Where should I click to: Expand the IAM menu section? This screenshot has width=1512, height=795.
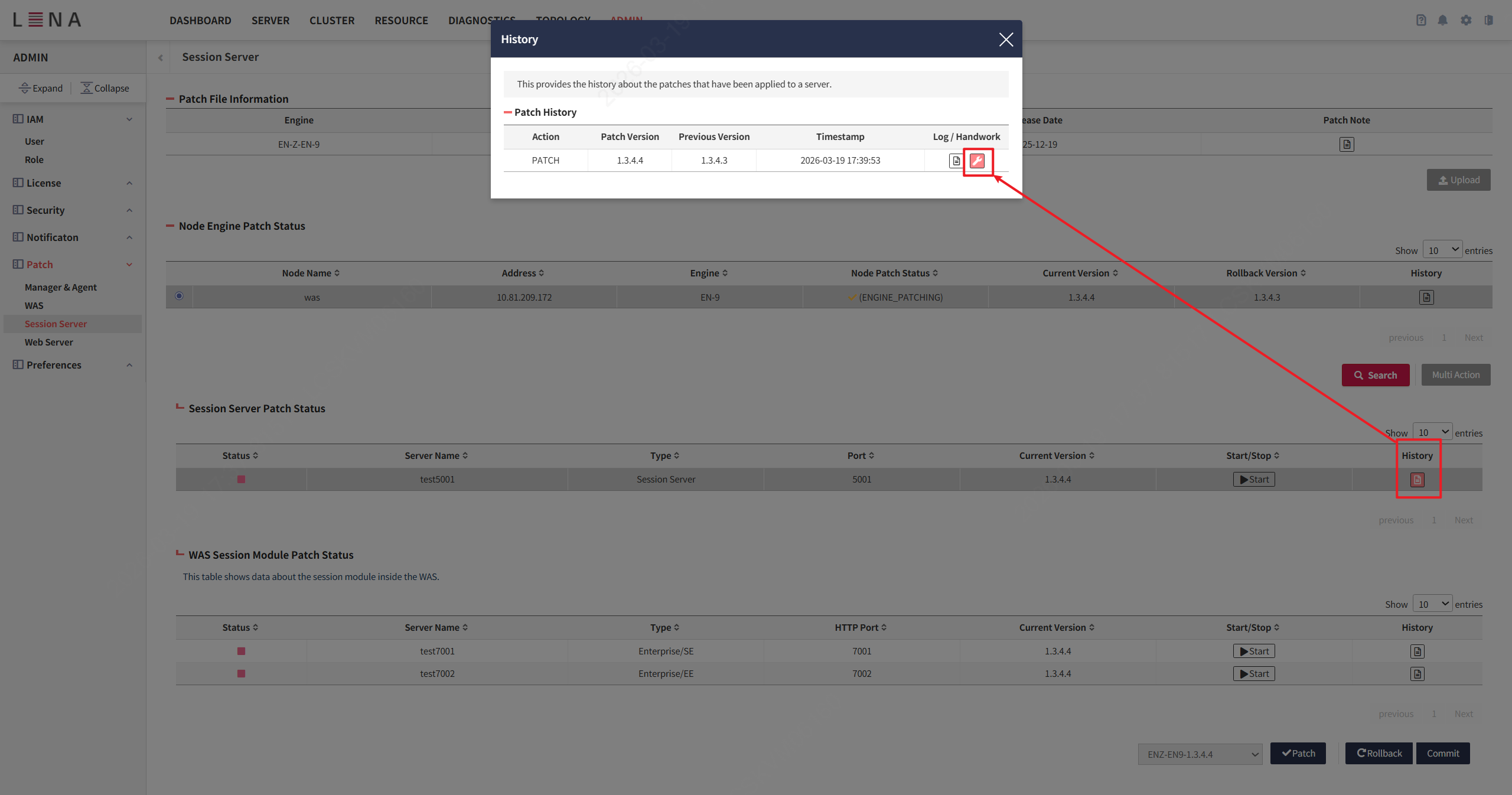[x=72, y=119]
